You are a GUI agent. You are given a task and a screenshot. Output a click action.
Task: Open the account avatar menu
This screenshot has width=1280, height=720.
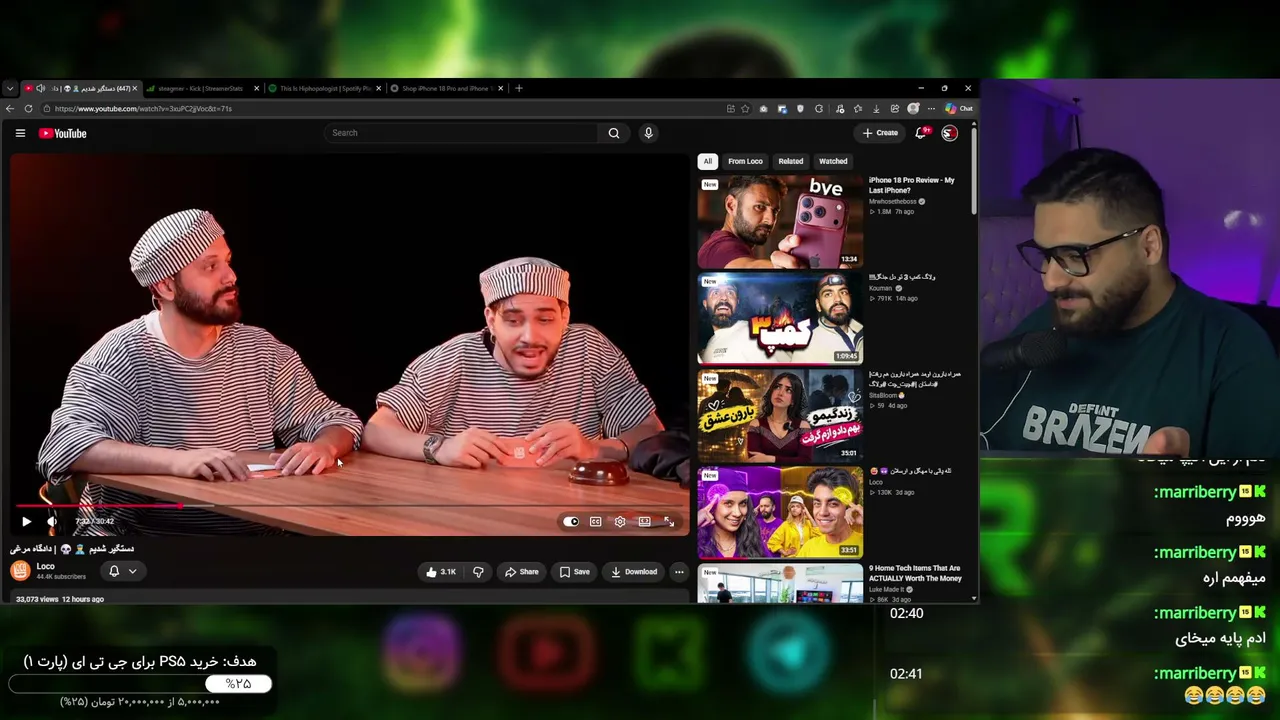pos(949,133)
